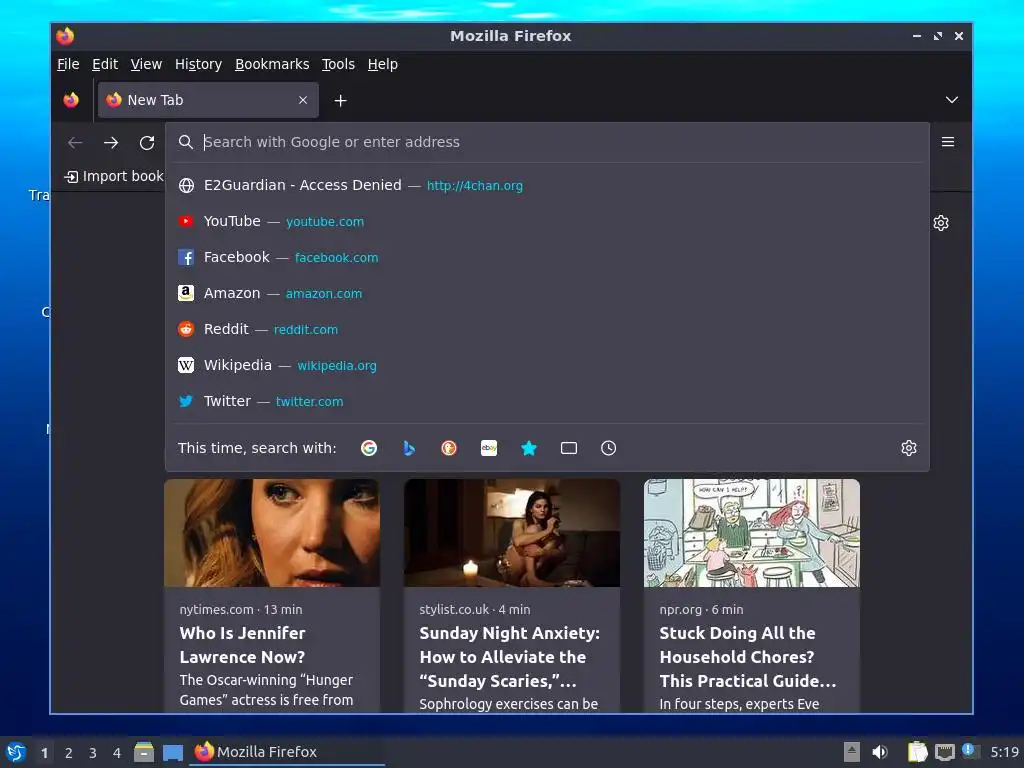This screenshot has height=768, width=1024.
Task: Switch to workspace 3
Action: 93,753
